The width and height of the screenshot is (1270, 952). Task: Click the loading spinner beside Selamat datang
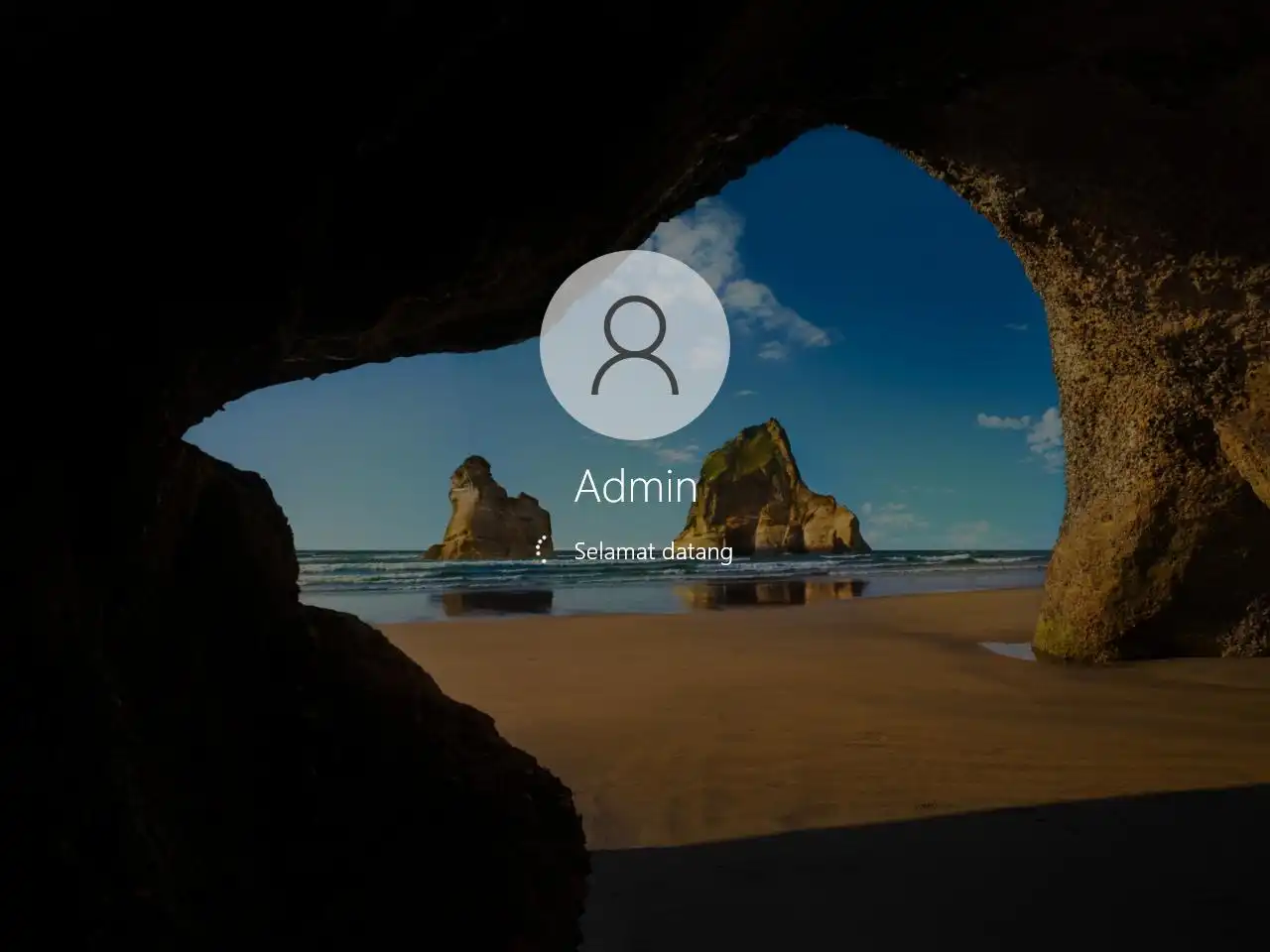(x=543, y=549)
